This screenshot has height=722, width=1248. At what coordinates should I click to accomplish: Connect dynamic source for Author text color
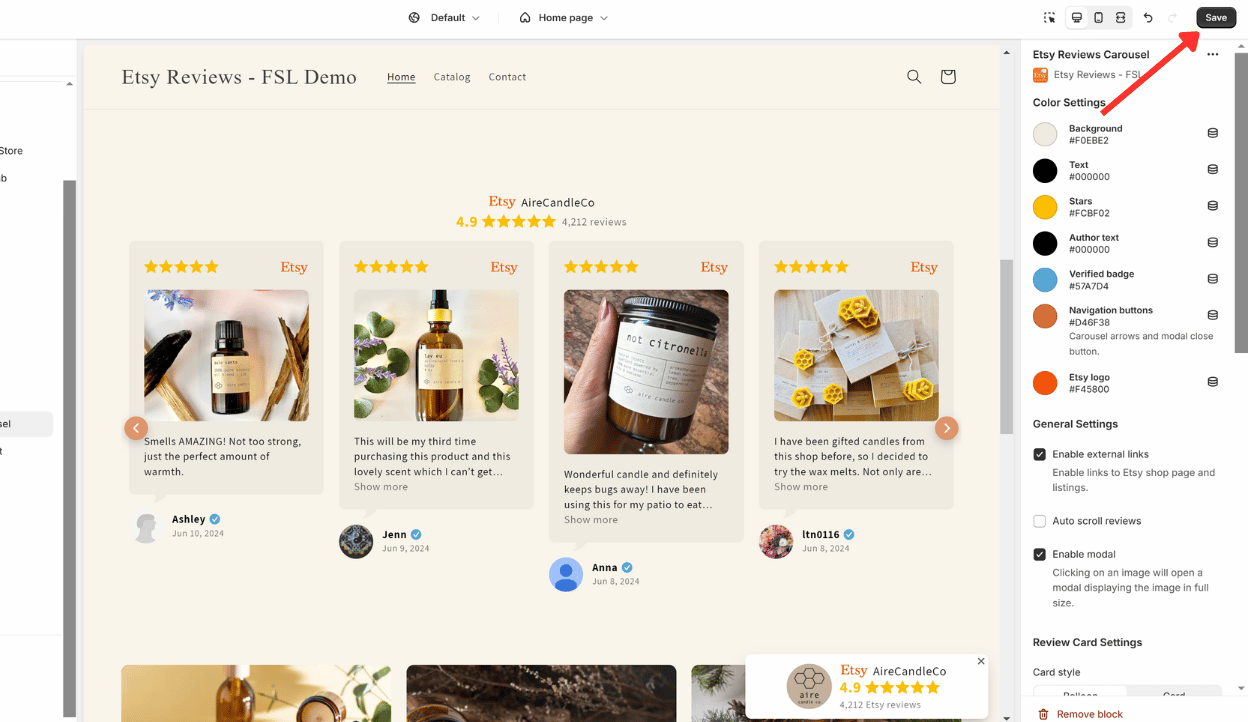[x=1213, y=243]
